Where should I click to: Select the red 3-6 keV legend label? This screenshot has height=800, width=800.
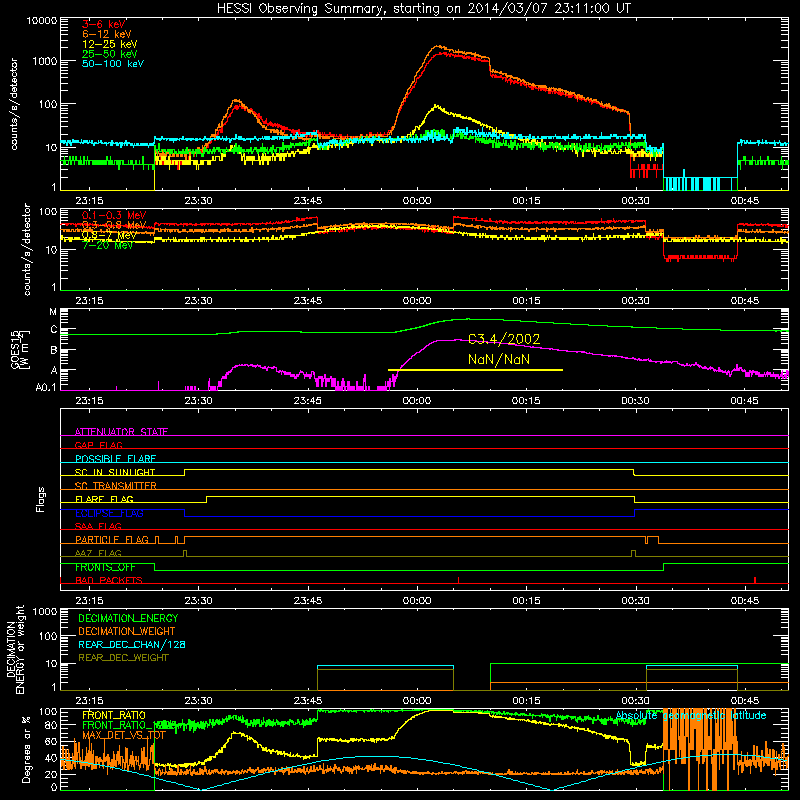[104, 24]
